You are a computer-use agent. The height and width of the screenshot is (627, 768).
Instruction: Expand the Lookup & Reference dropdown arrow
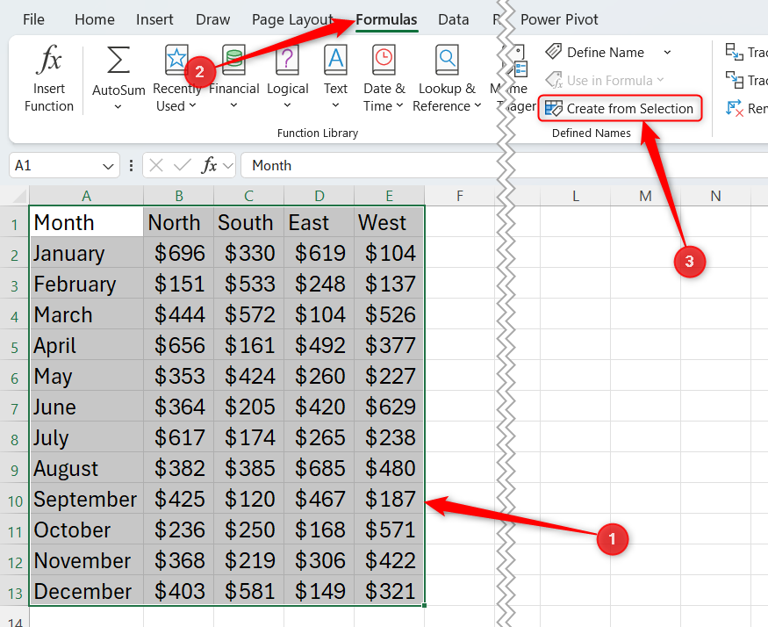pyautogui.click(x=478, y=105)
